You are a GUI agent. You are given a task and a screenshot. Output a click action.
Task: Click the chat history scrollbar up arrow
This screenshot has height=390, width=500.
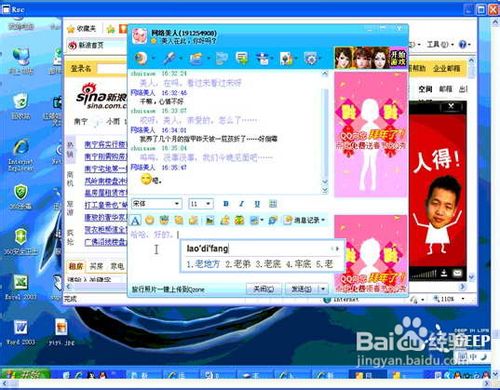point(325,75)
